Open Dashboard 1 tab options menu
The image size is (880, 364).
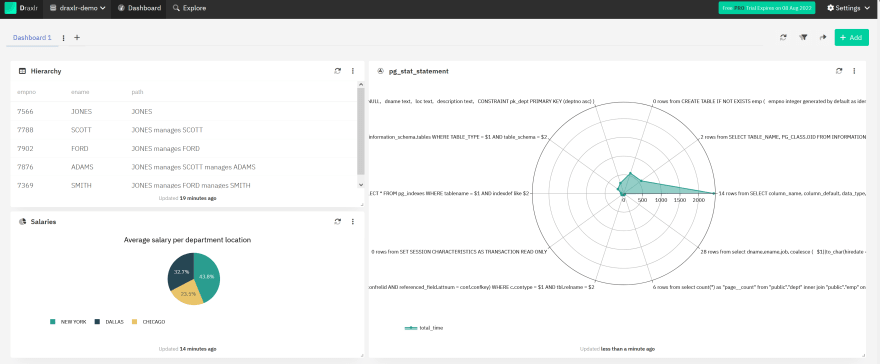63,38
